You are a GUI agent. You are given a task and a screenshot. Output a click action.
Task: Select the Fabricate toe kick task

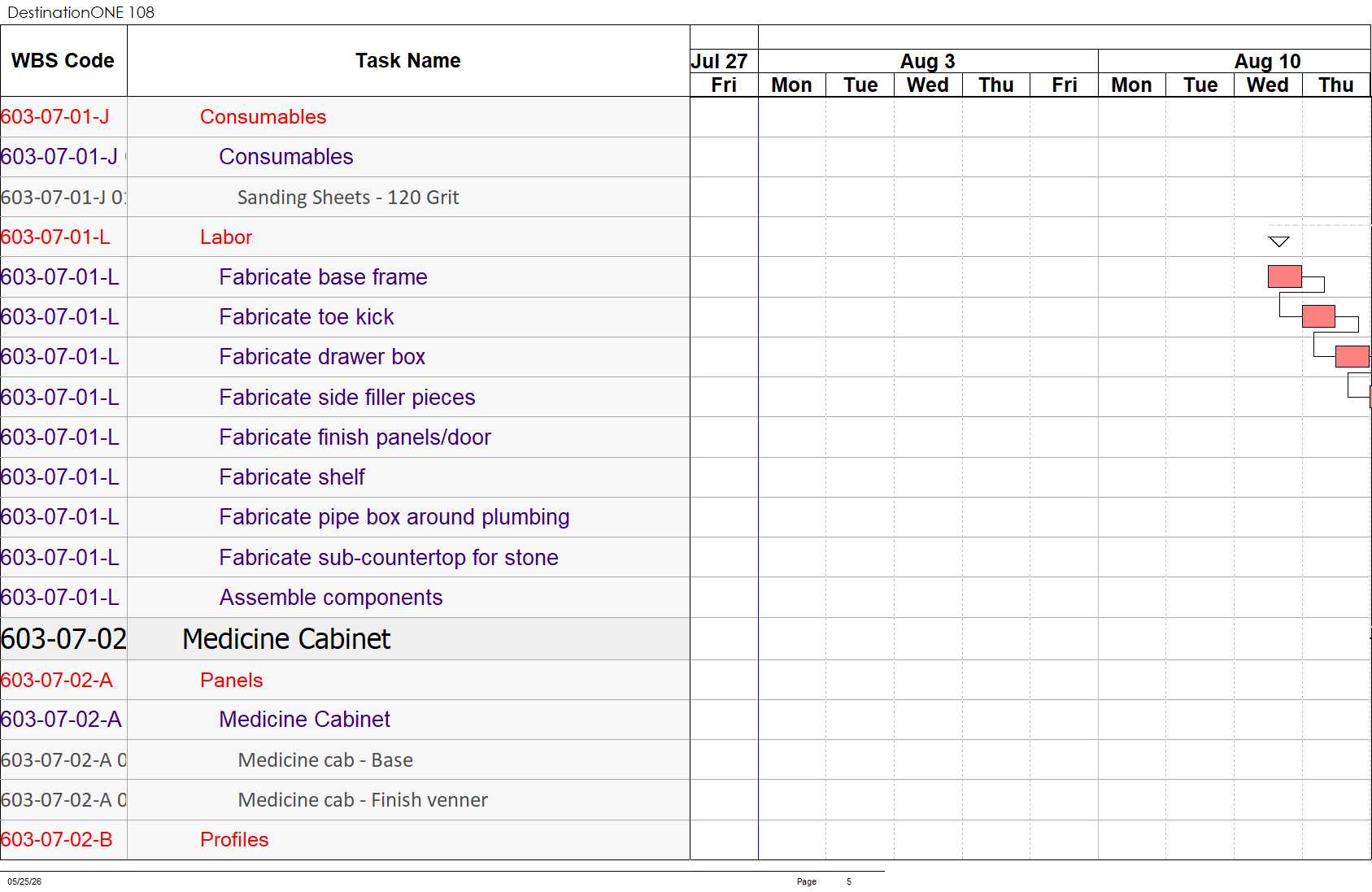pos(345,317)
